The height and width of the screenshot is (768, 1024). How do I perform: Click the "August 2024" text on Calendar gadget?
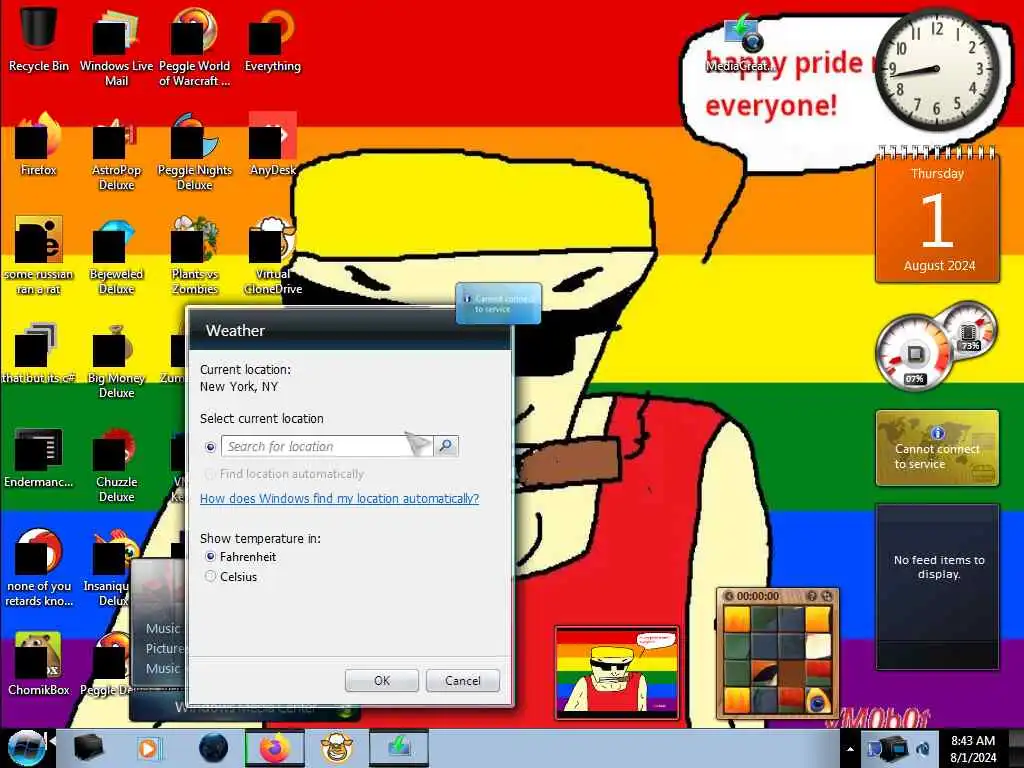(939, 265)
